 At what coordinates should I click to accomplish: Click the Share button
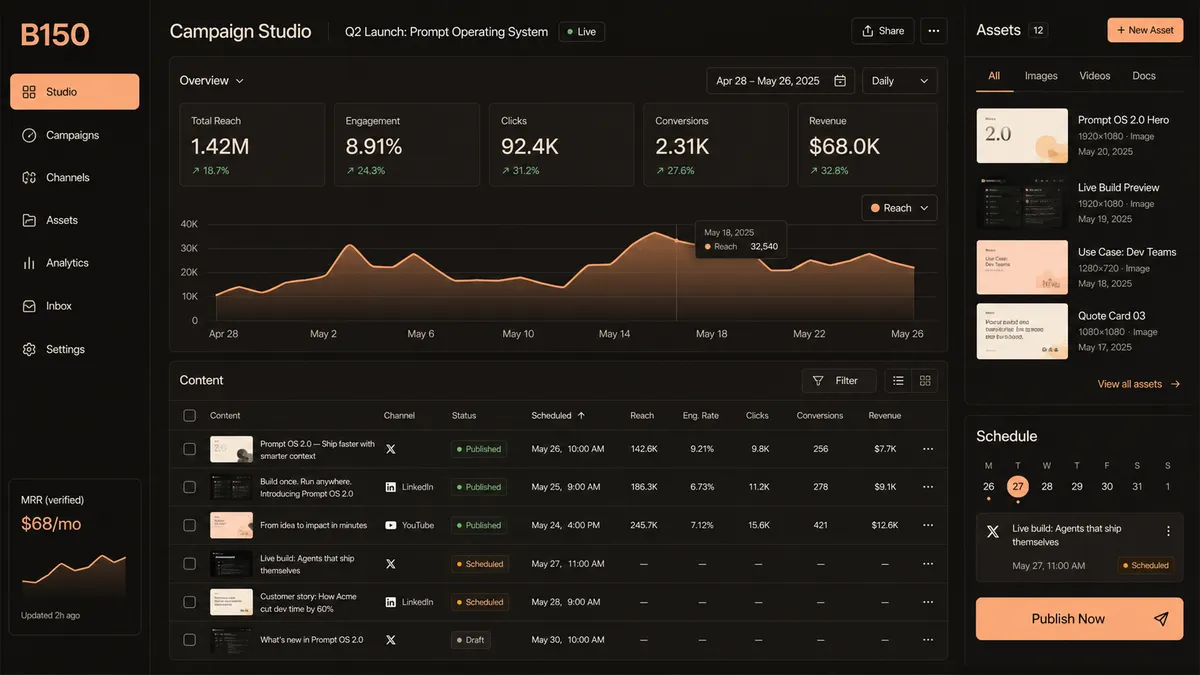pyautogui.click(x=883, y=31)
